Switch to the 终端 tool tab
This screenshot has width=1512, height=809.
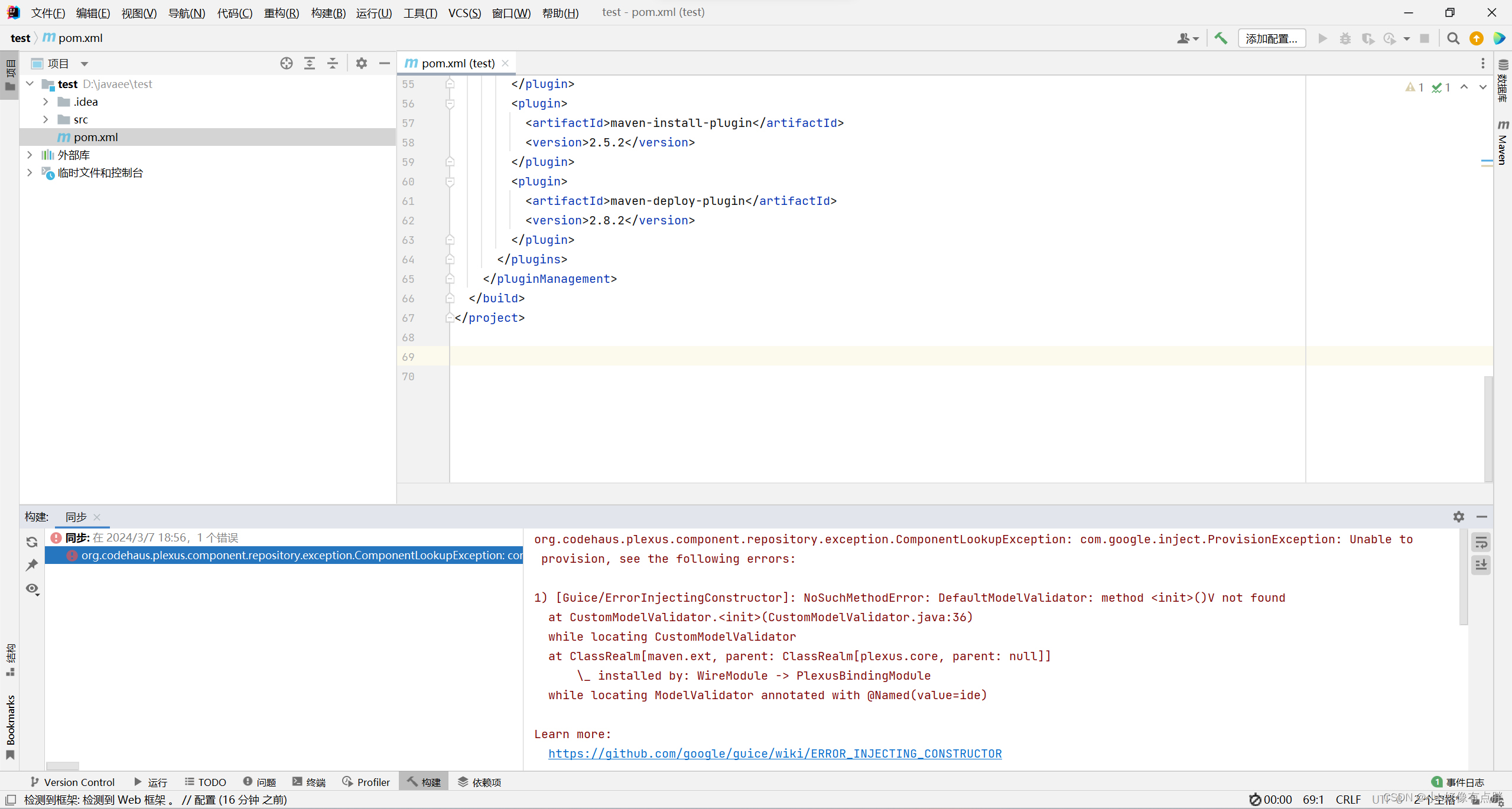(x=309, y=782)
